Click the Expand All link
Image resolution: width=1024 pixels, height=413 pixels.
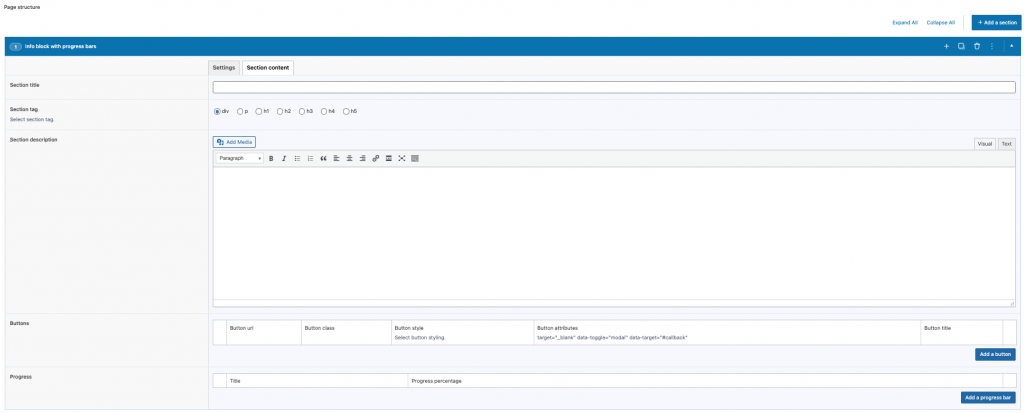click(904, 23)
